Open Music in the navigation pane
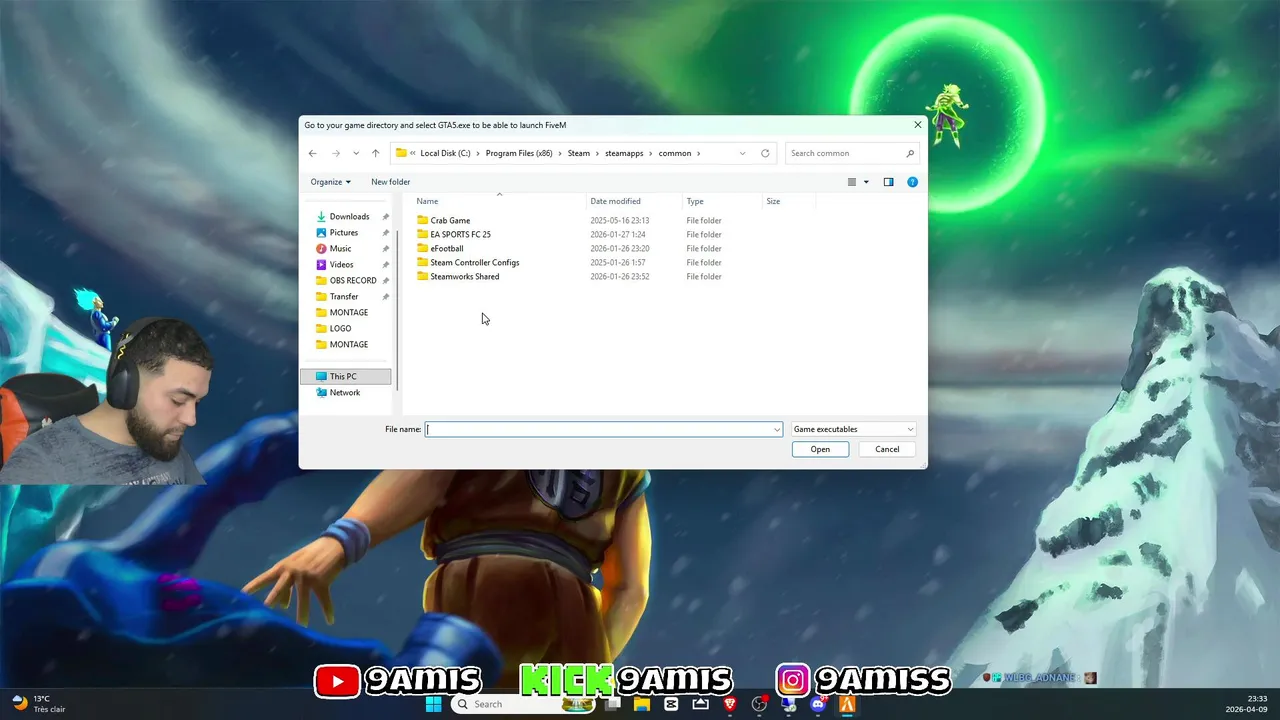Image resolution: width=1280 pixels, height=720 pixels. (x=340, y=248)
